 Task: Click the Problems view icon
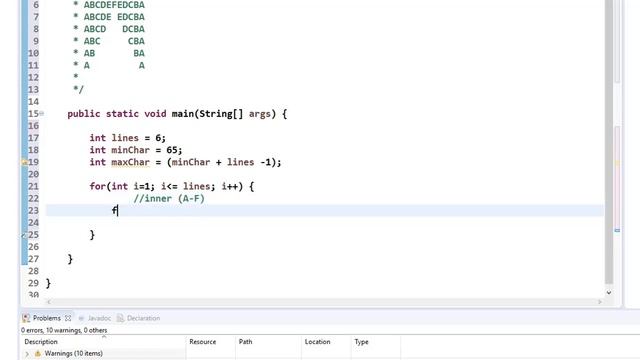26,318
